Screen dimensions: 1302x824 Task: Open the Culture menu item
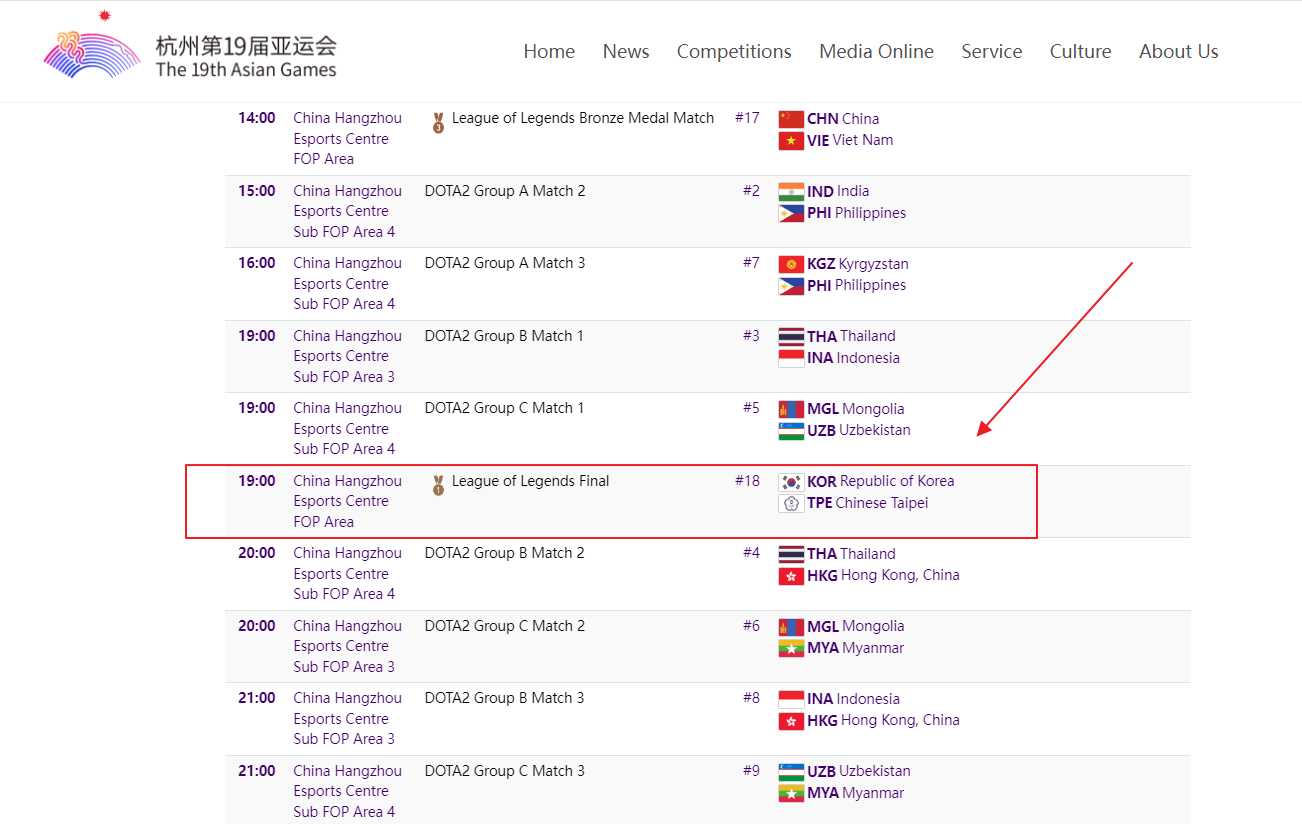point(1080,51)
